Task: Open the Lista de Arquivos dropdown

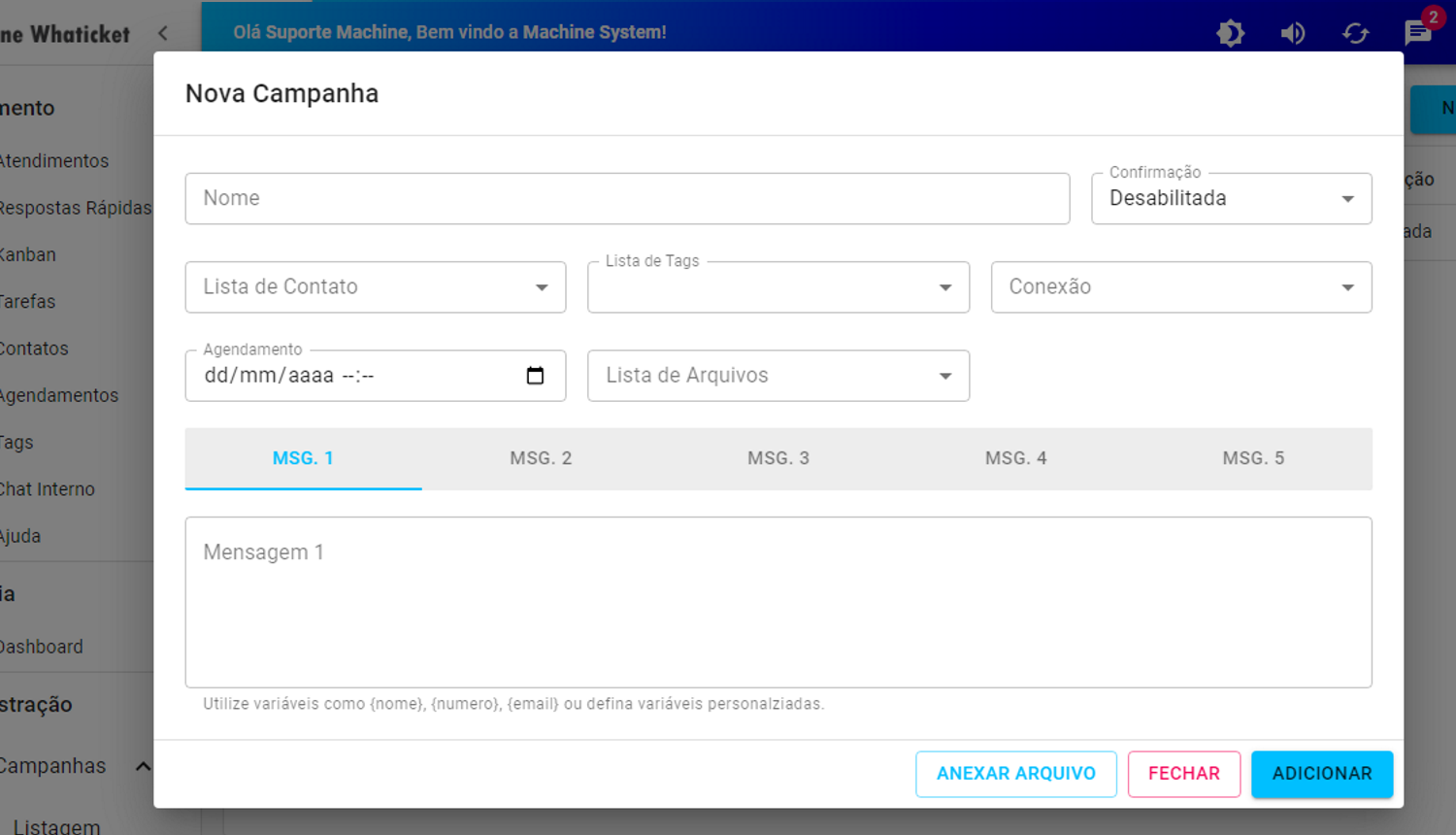Action: coord(778,376)
